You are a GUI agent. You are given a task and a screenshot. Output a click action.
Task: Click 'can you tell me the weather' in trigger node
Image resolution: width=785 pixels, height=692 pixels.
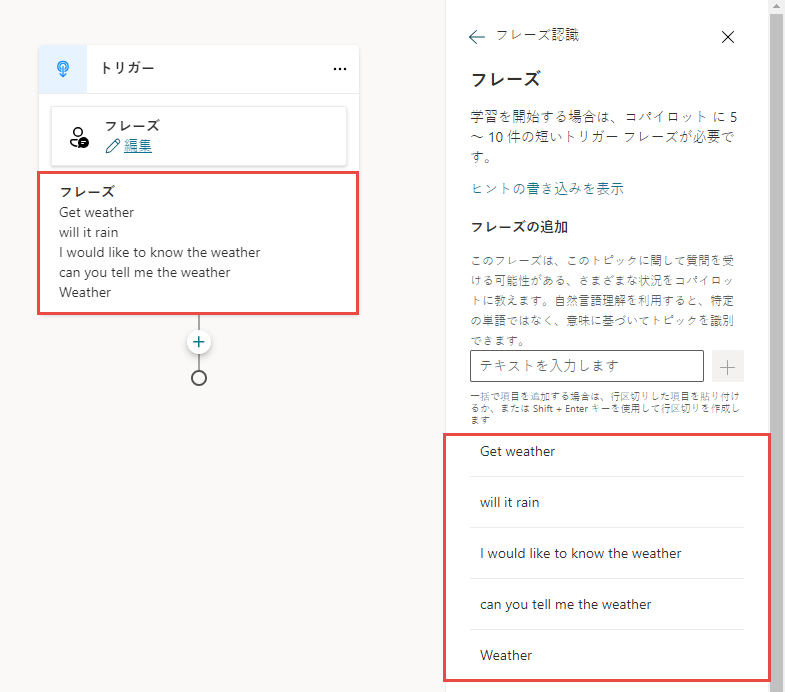[x=145, y=272]
